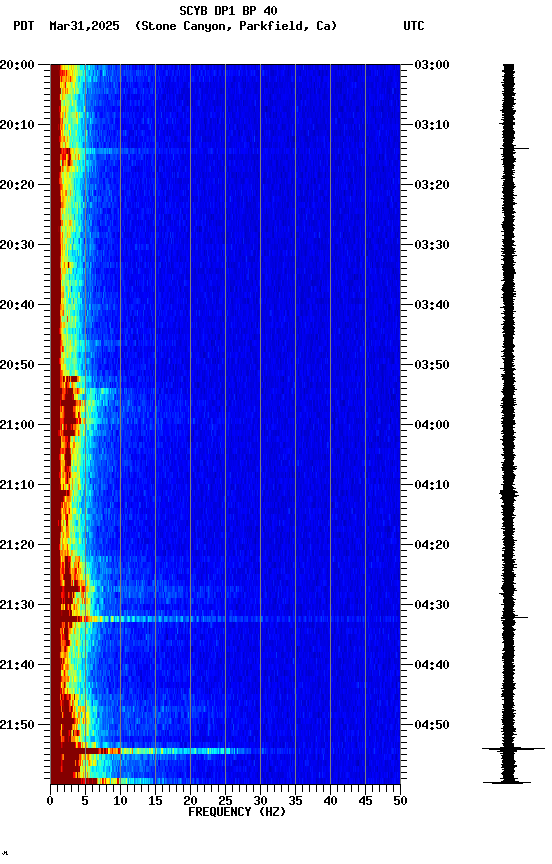The width and height of the screenshot is (552, 864).
Task: Click the 03:10 UTC time label
Action: pos(432,125)
